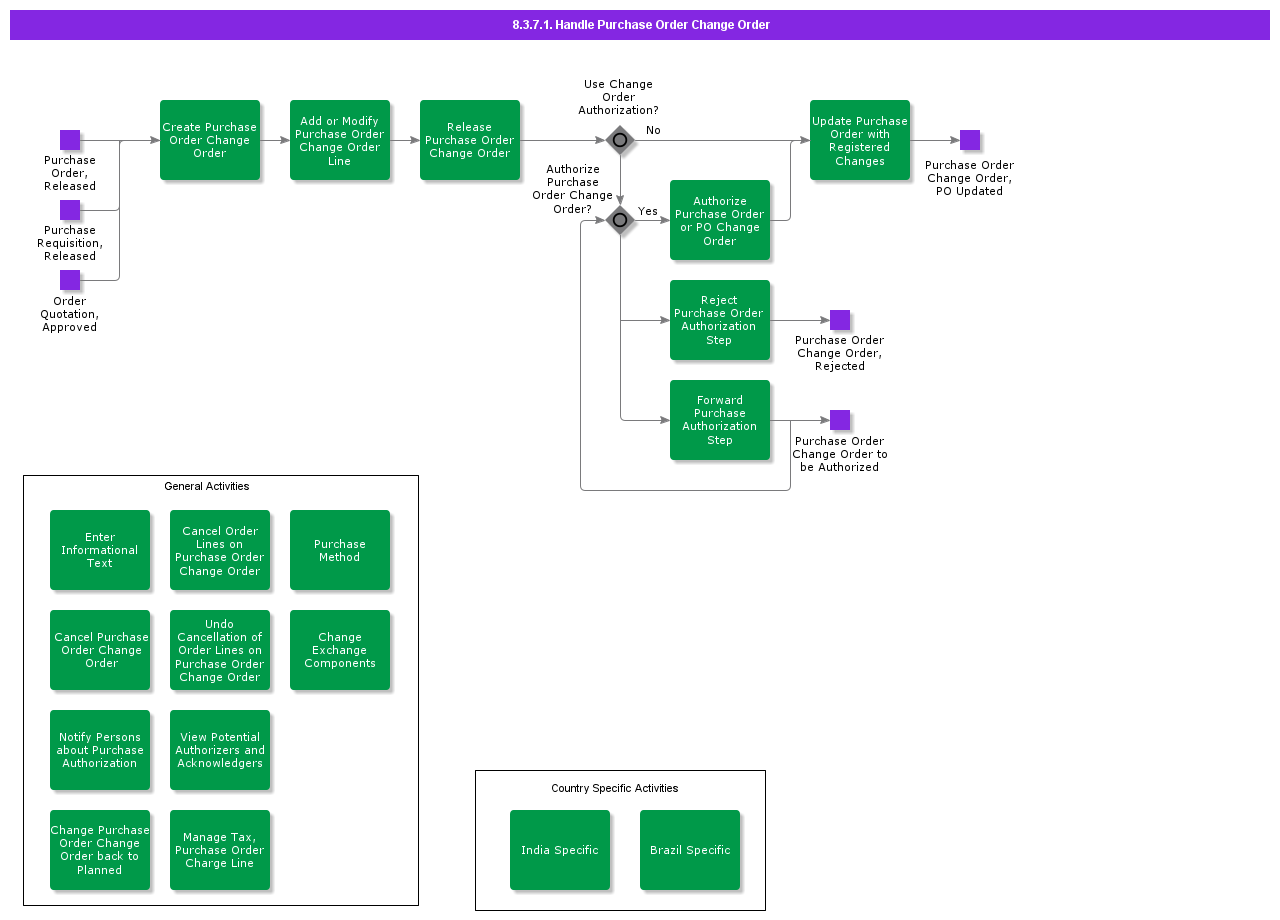Image resolution: width=1280 pixels, height=920 pixels.
Task: Click the 'Use Change Order Authorization?' question label
Action: 619,97
